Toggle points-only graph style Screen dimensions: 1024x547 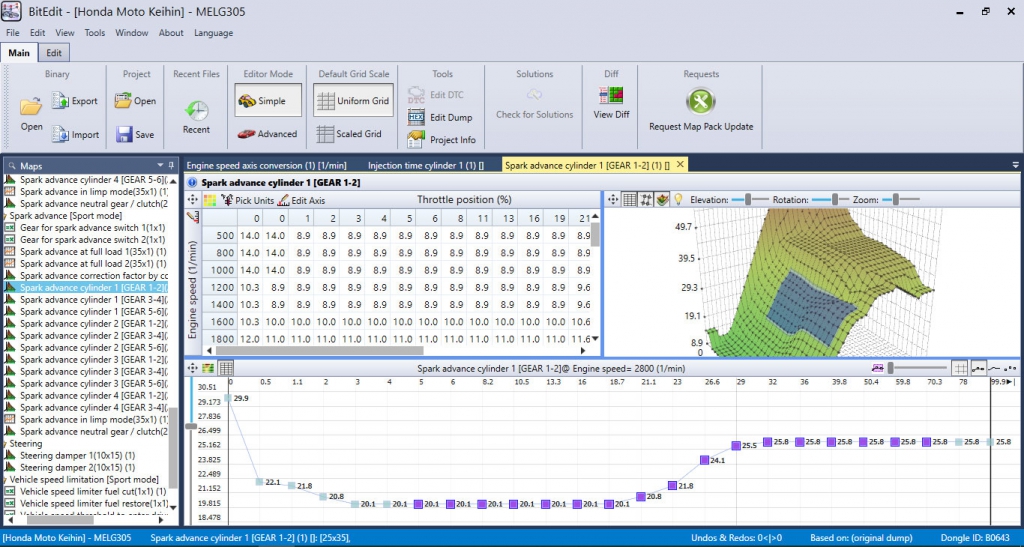[1010, 368]
